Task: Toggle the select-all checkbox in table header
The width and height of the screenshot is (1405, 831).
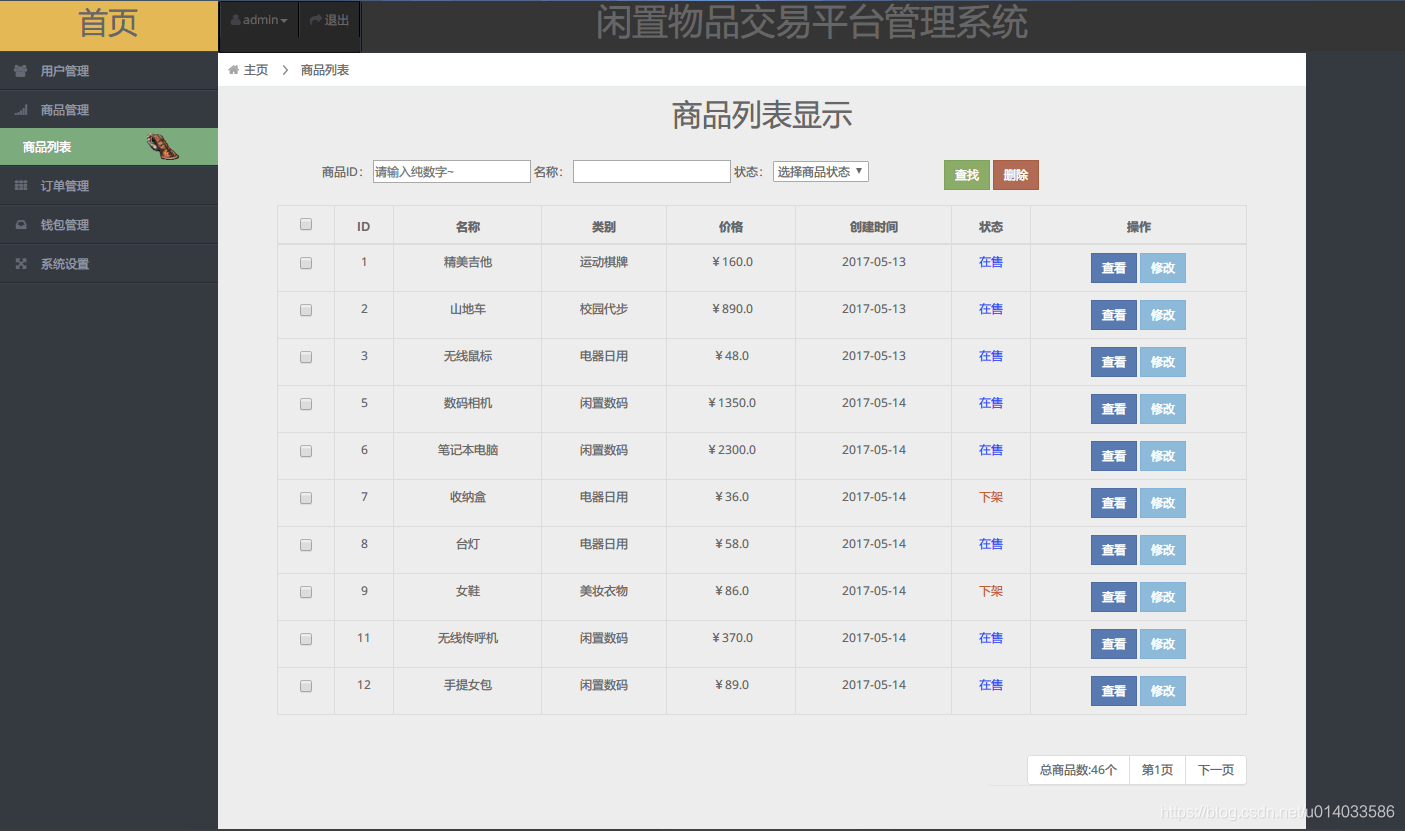Action: click(305, 224)
